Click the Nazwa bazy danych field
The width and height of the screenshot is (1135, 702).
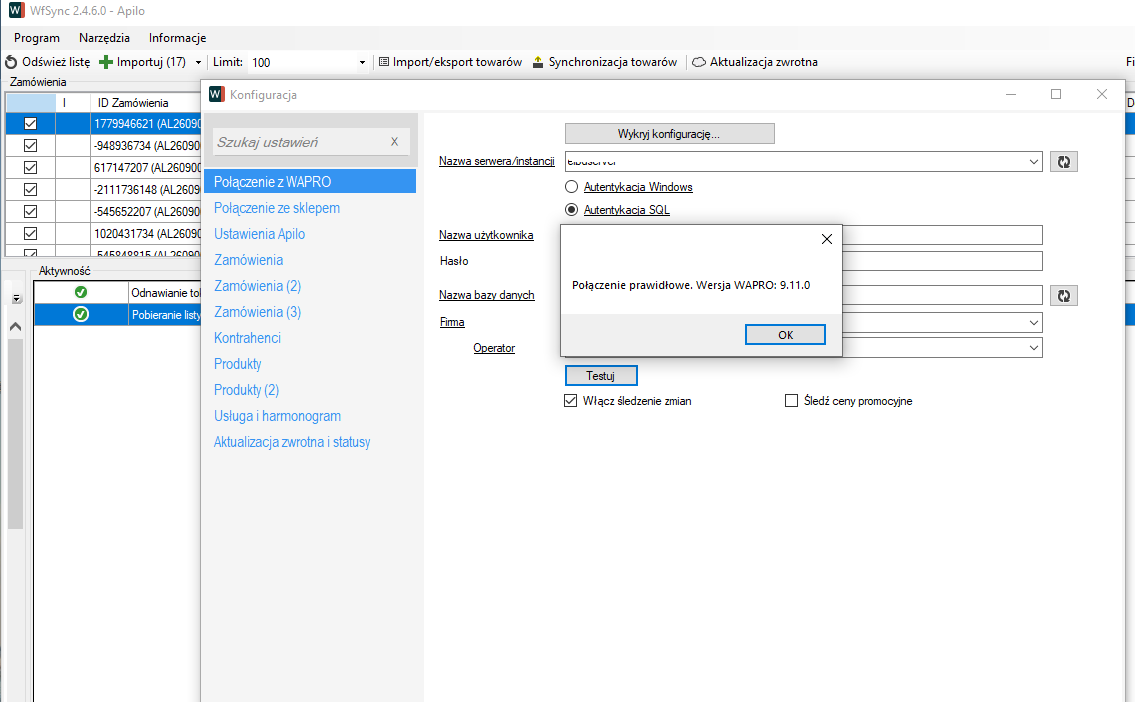coord(942,295)
